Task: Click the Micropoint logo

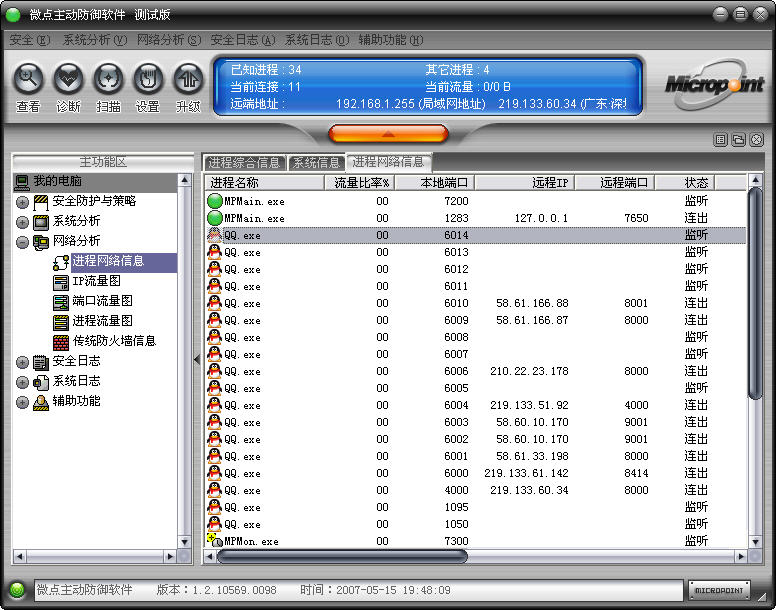Action: (x=714, y=85)
